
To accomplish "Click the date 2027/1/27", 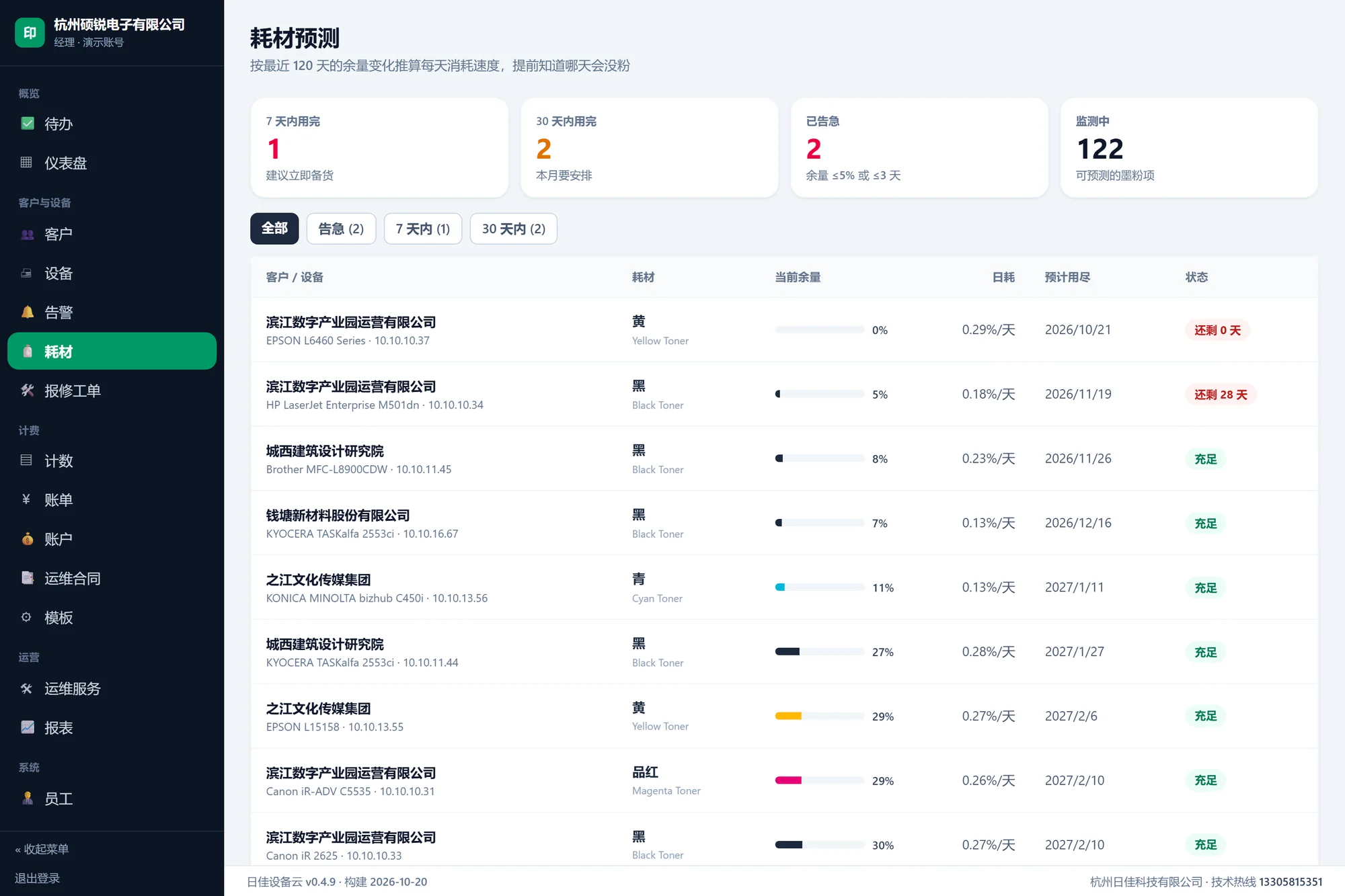I will [x=1075, y=652].
